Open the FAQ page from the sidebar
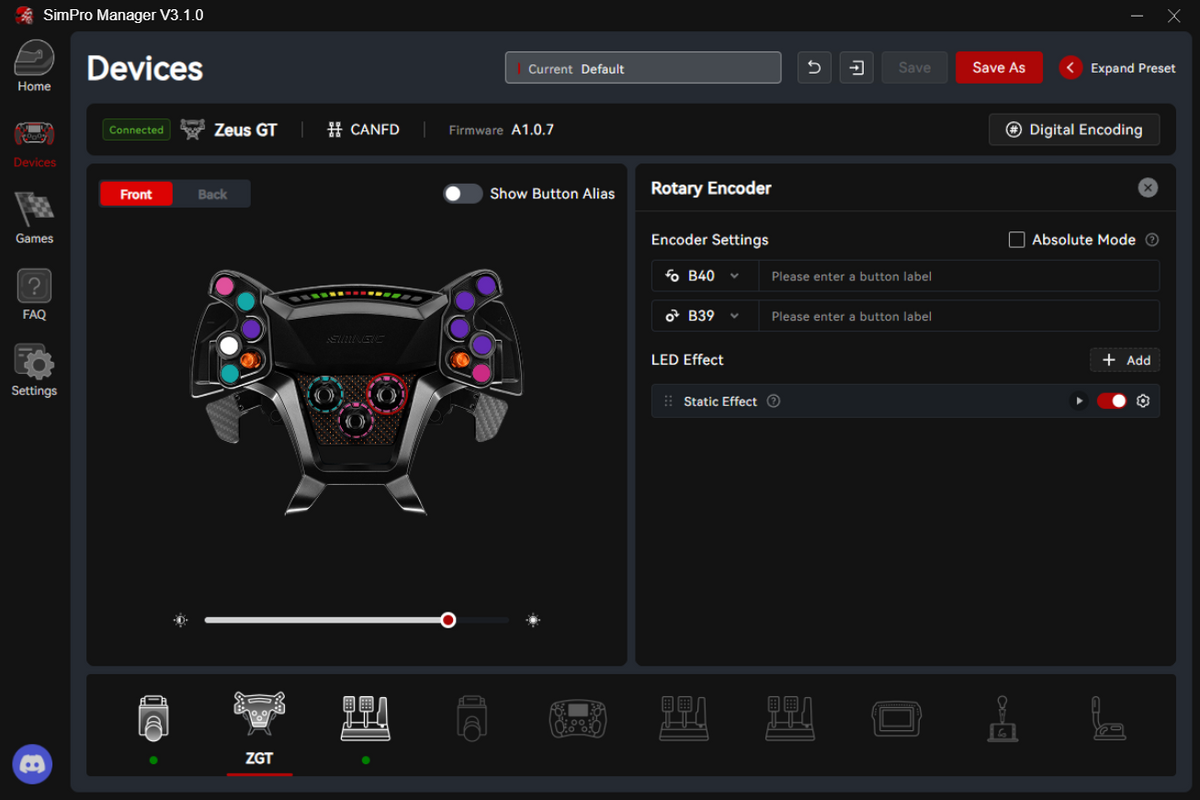The width and height of the screenshot is (1200, 800). coord(34,295)
